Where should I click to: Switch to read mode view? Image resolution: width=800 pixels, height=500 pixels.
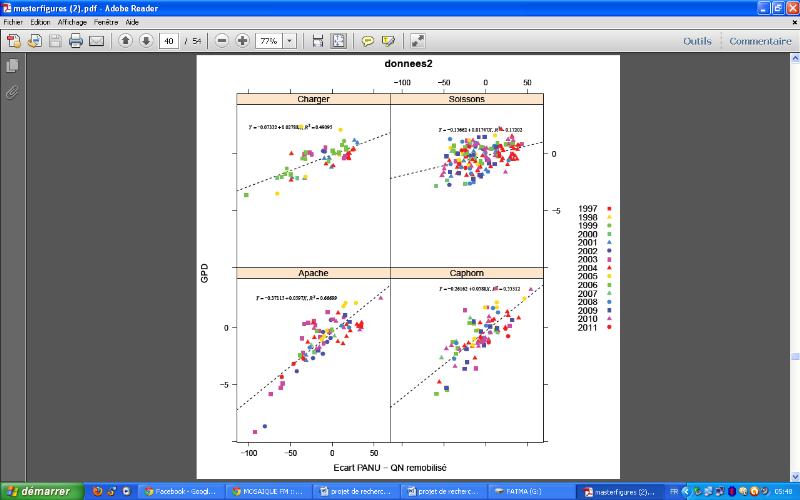[418, 41]
